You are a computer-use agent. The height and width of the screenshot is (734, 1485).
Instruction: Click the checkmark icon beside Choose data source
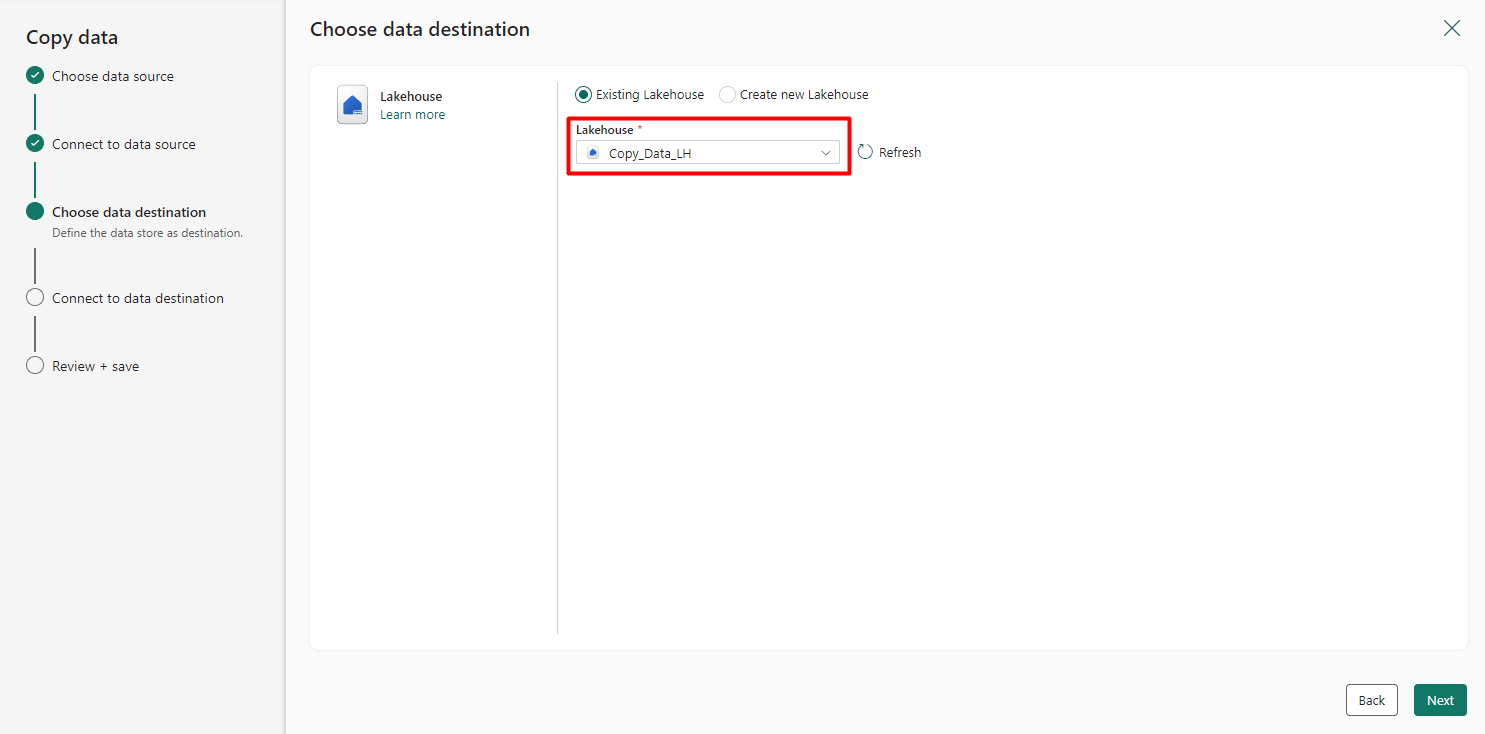[x=35, y=76]
